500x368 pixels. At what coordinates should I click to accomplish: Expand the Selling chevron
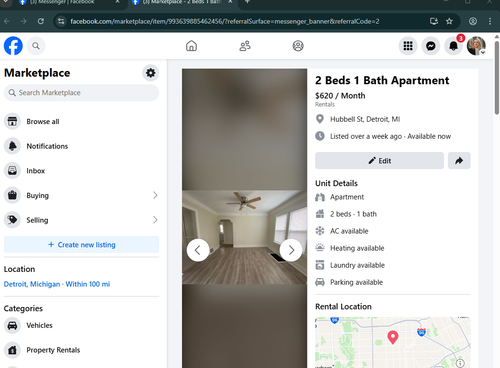click(x=155, y=220)
